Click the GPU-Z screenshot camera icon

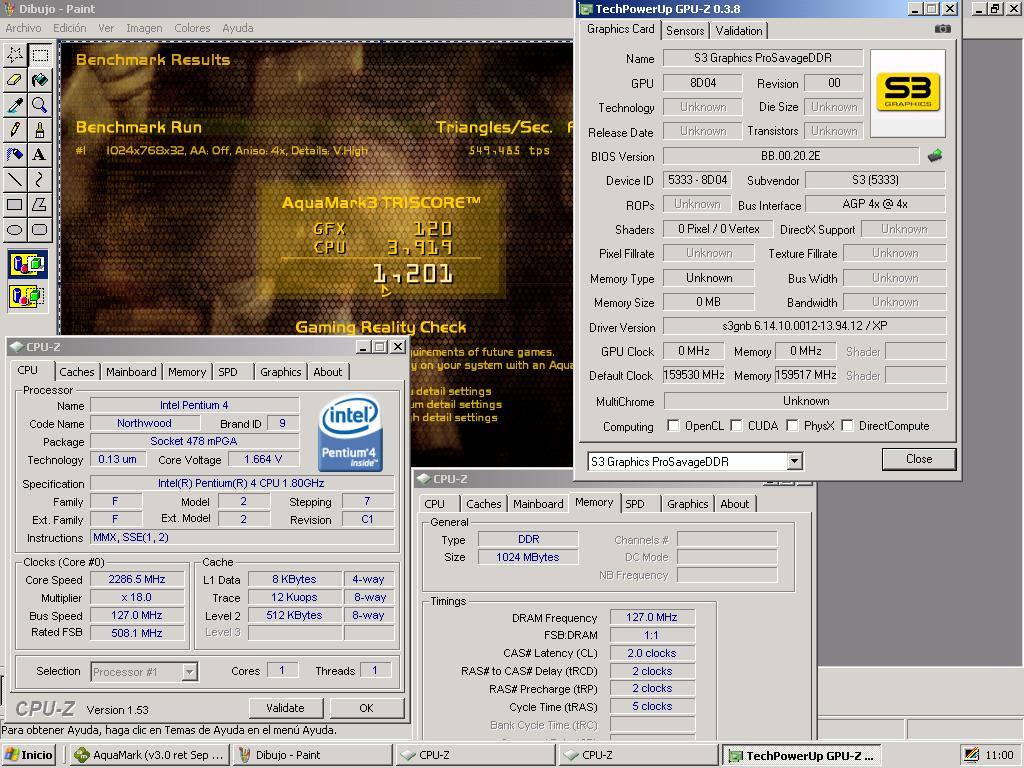pos(942,29)
